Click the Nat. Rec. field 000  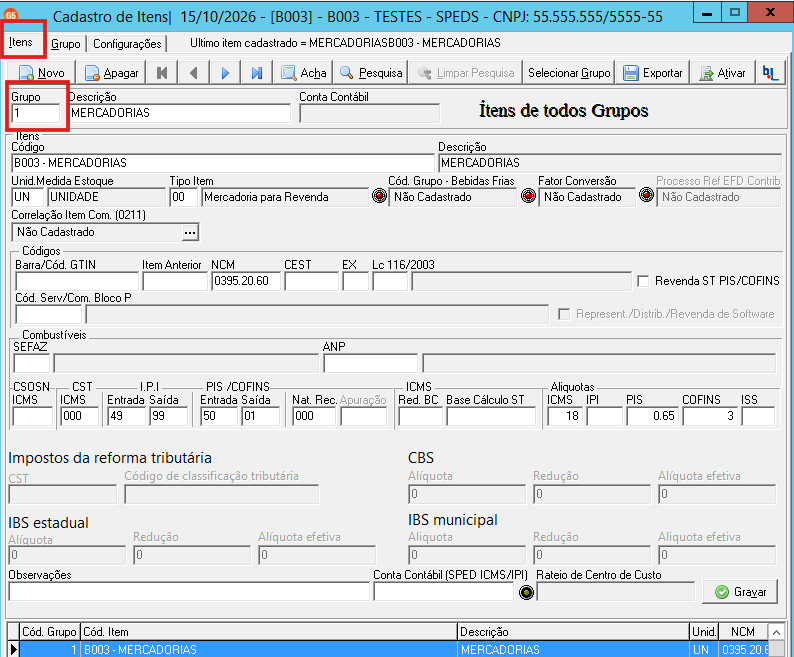tap(314, 416)
